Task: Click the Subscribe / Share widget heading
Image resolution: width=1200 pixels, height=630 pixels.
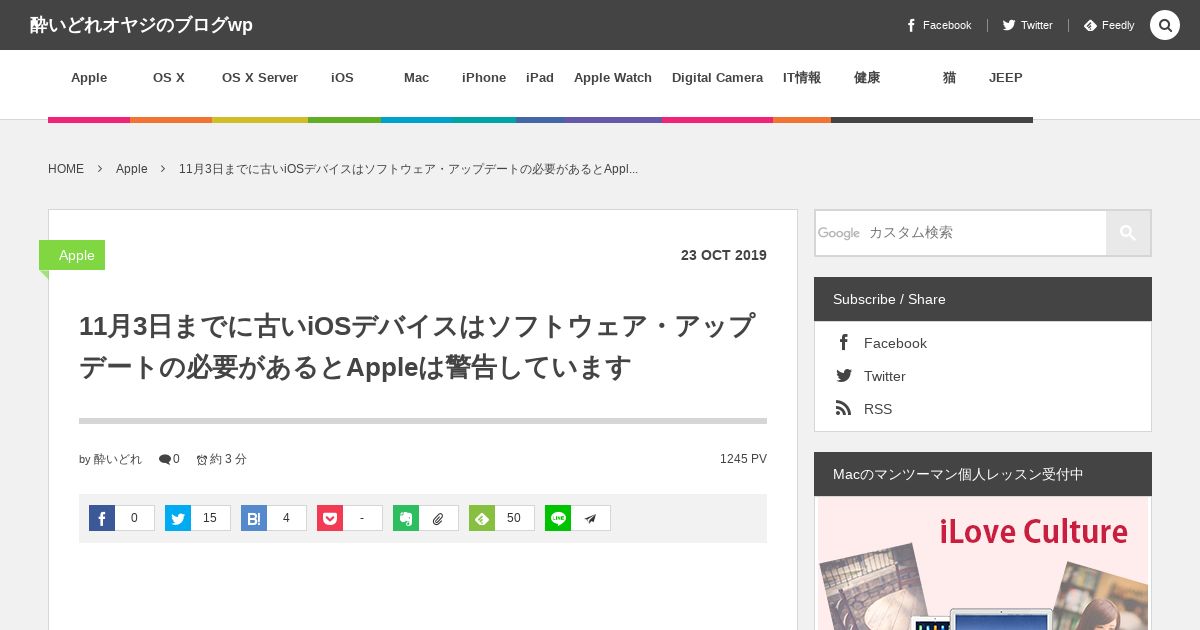Action: tap(983, 299)
